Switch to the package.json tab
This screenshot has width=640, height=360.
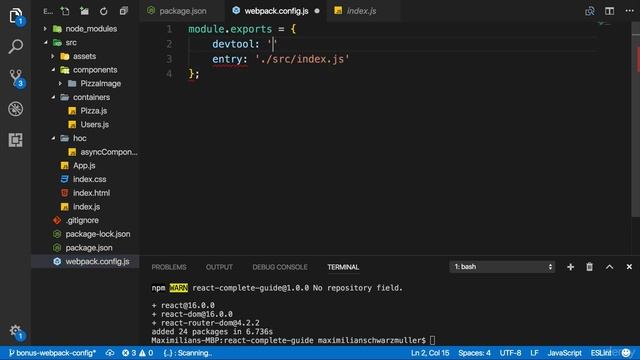pyautogui.click(x=182, y=11)
